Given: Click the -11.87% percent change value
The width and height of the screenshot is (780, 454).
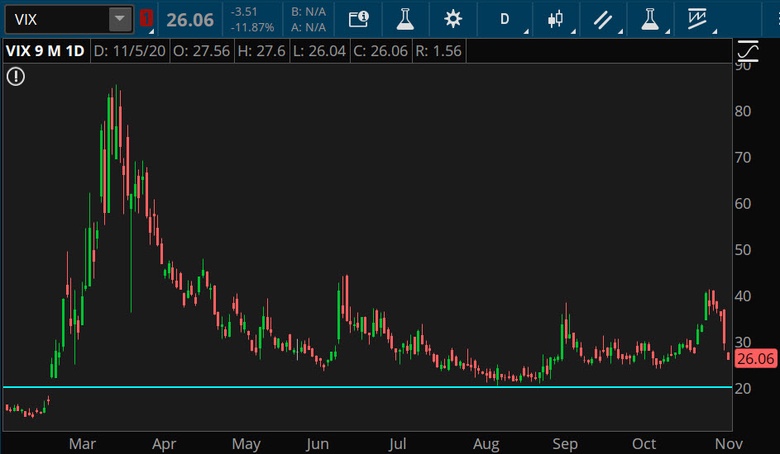Looking at the screenshot, I should coord(252,27).
